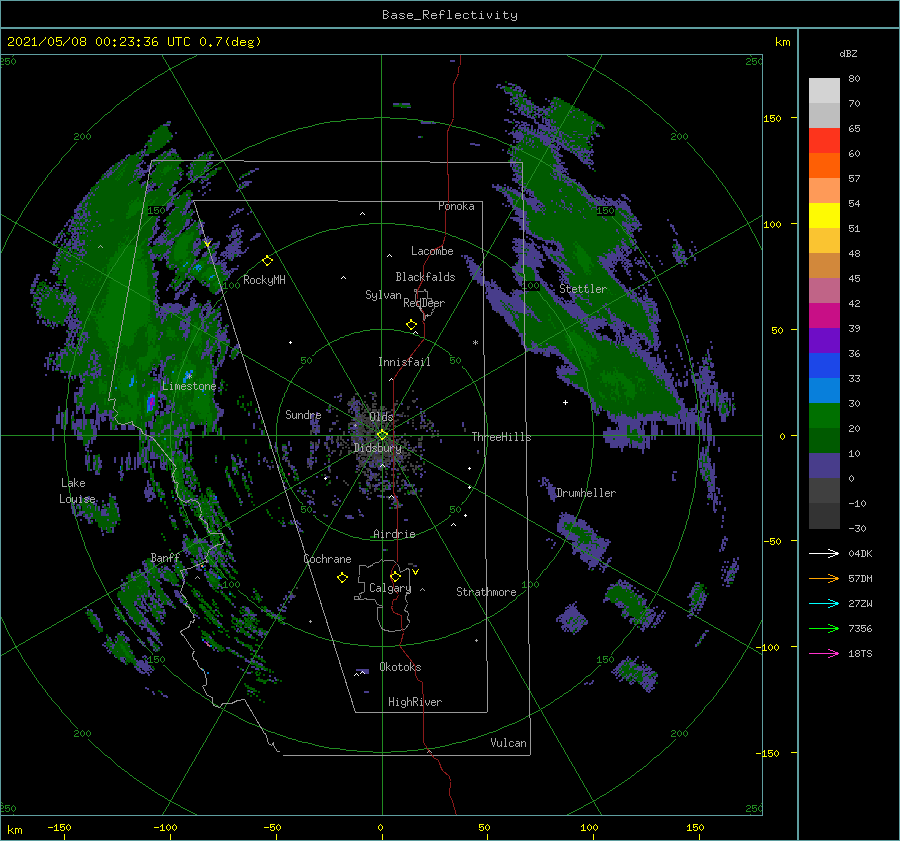Click the green swatch between 30 and 20
The height and width of the screenshot is (841, 900).
point(824,416)
